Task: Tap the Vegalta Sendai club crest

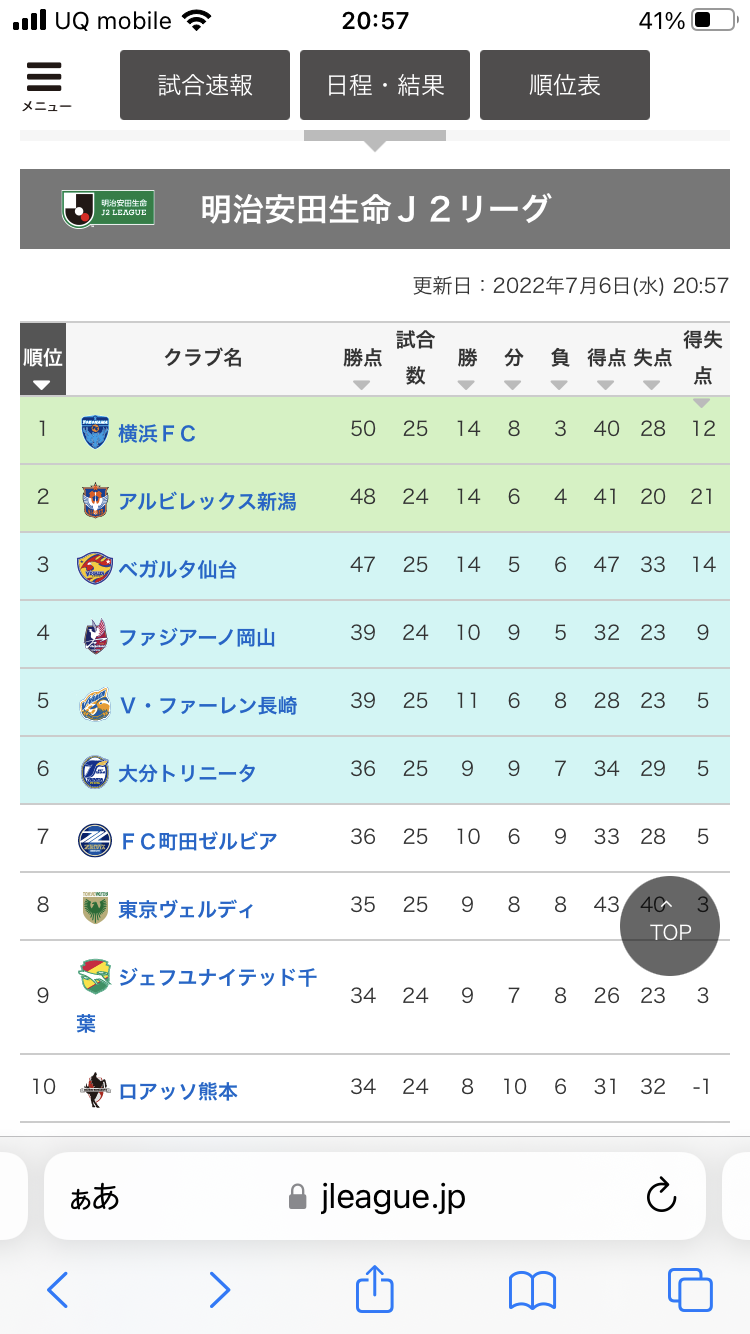Action: [94, 568]
